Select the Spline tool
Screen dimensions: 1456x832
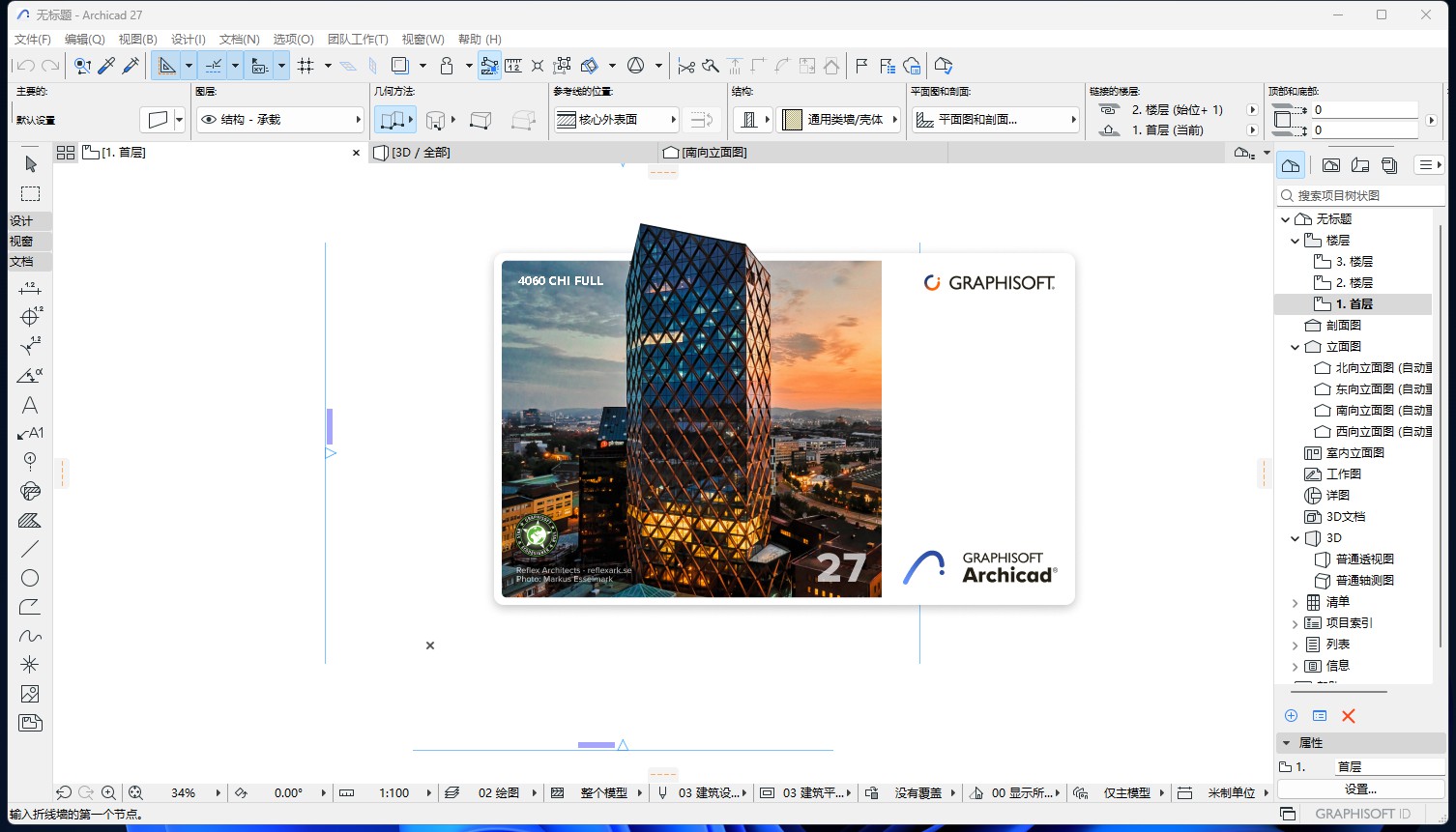tap(30, 636)
